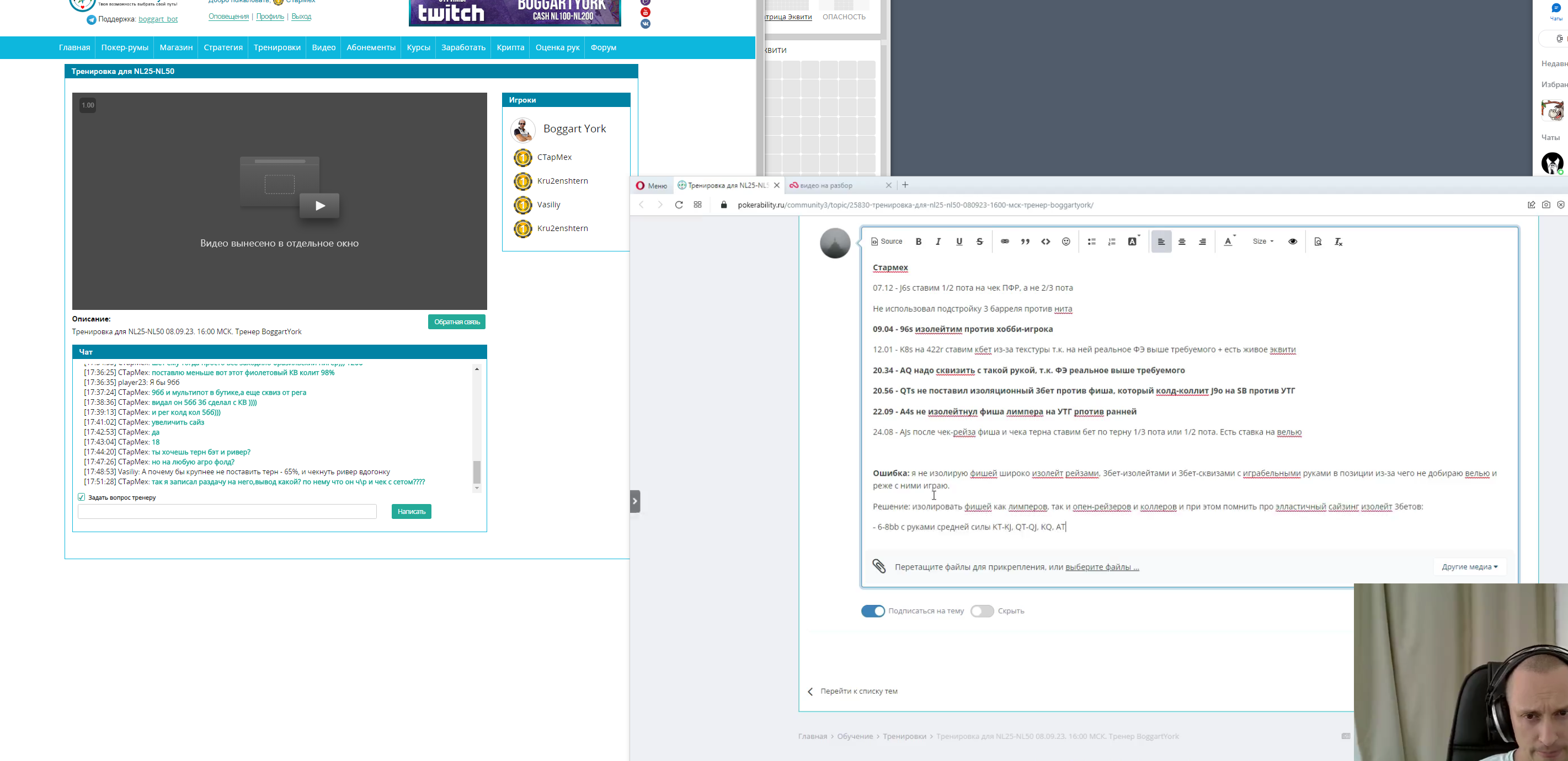Open the Opera Меню button

(651, 185)
